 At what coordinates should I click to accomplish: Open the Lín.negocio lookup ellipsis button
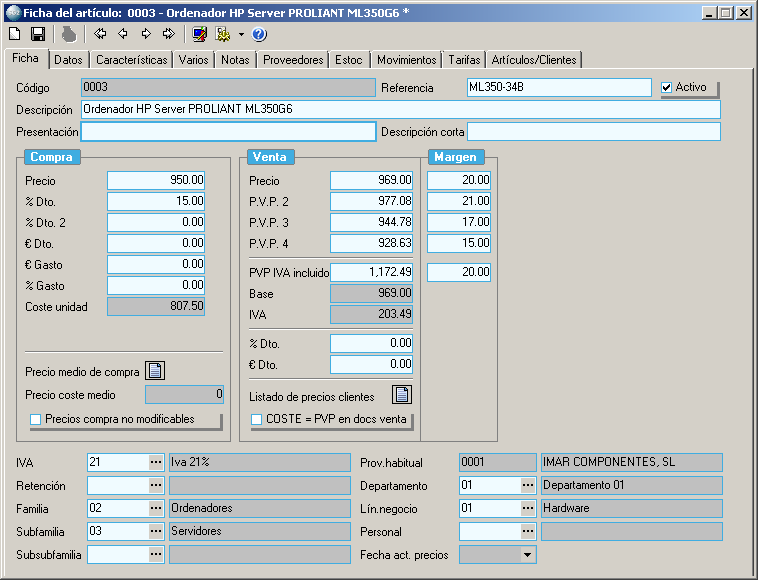[528, 508]
